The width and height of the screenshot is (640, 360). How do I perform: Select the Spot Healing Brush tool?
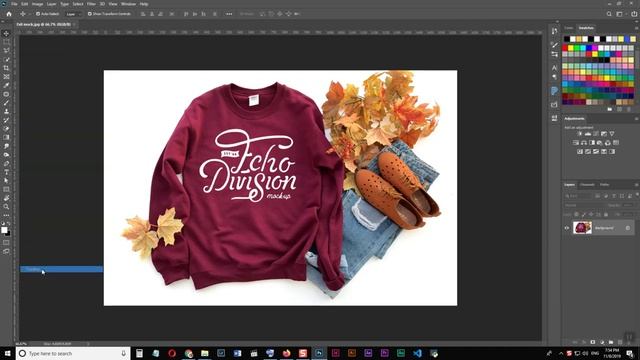pyautogui.click(x=6, y=94)
